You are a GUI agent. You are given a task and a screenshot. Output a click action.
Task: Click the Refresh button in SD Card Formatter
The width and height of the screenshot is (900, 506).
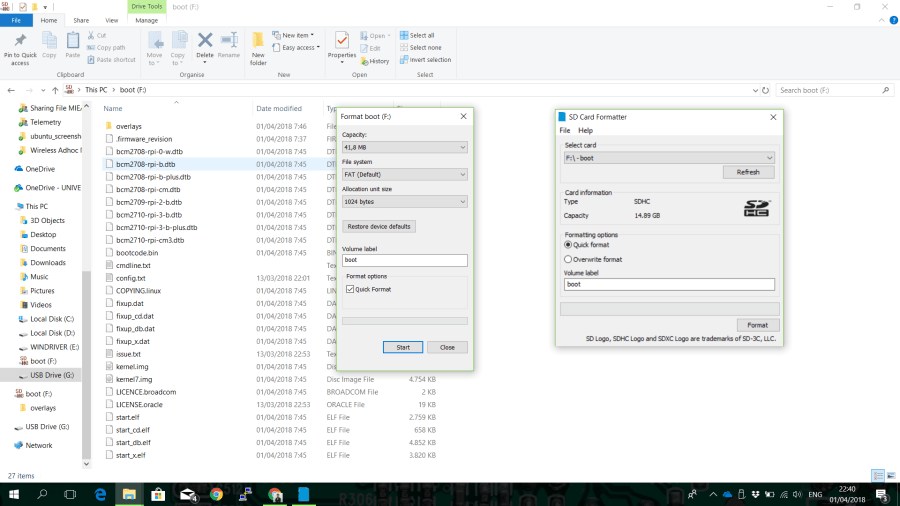coord(748,172)
